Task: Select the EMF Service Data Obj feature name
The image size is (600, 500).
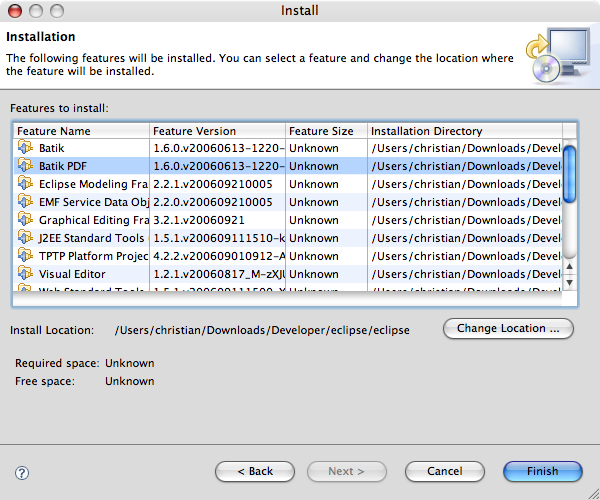Action: [x=94, y=202]
